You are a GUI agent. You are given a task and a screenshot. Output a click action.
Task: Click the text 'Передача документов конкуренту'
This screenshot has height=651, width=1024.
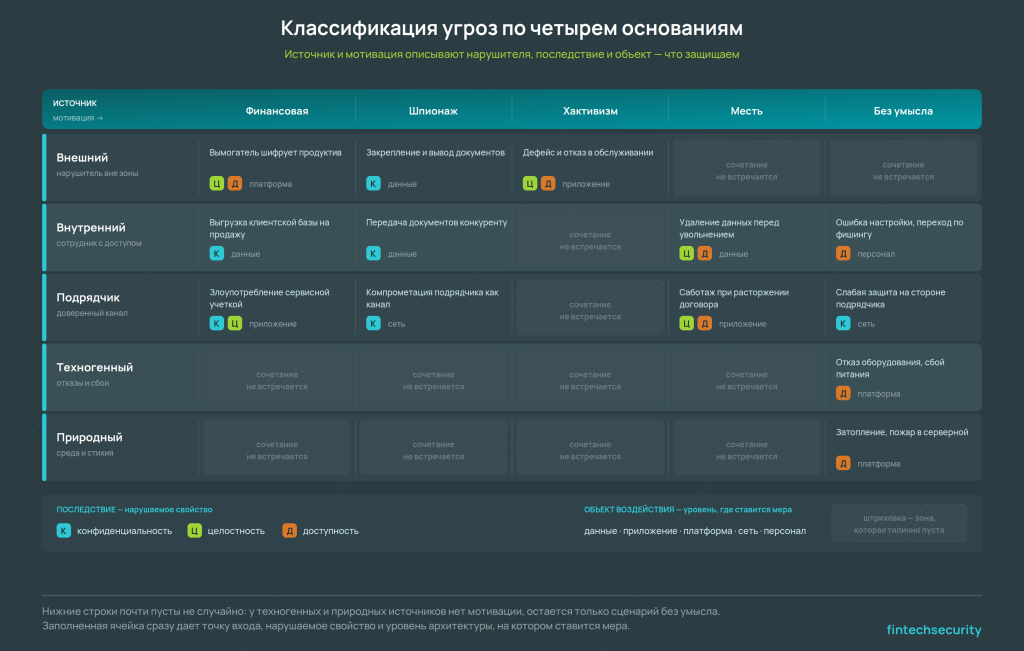(x=437, y=222)
